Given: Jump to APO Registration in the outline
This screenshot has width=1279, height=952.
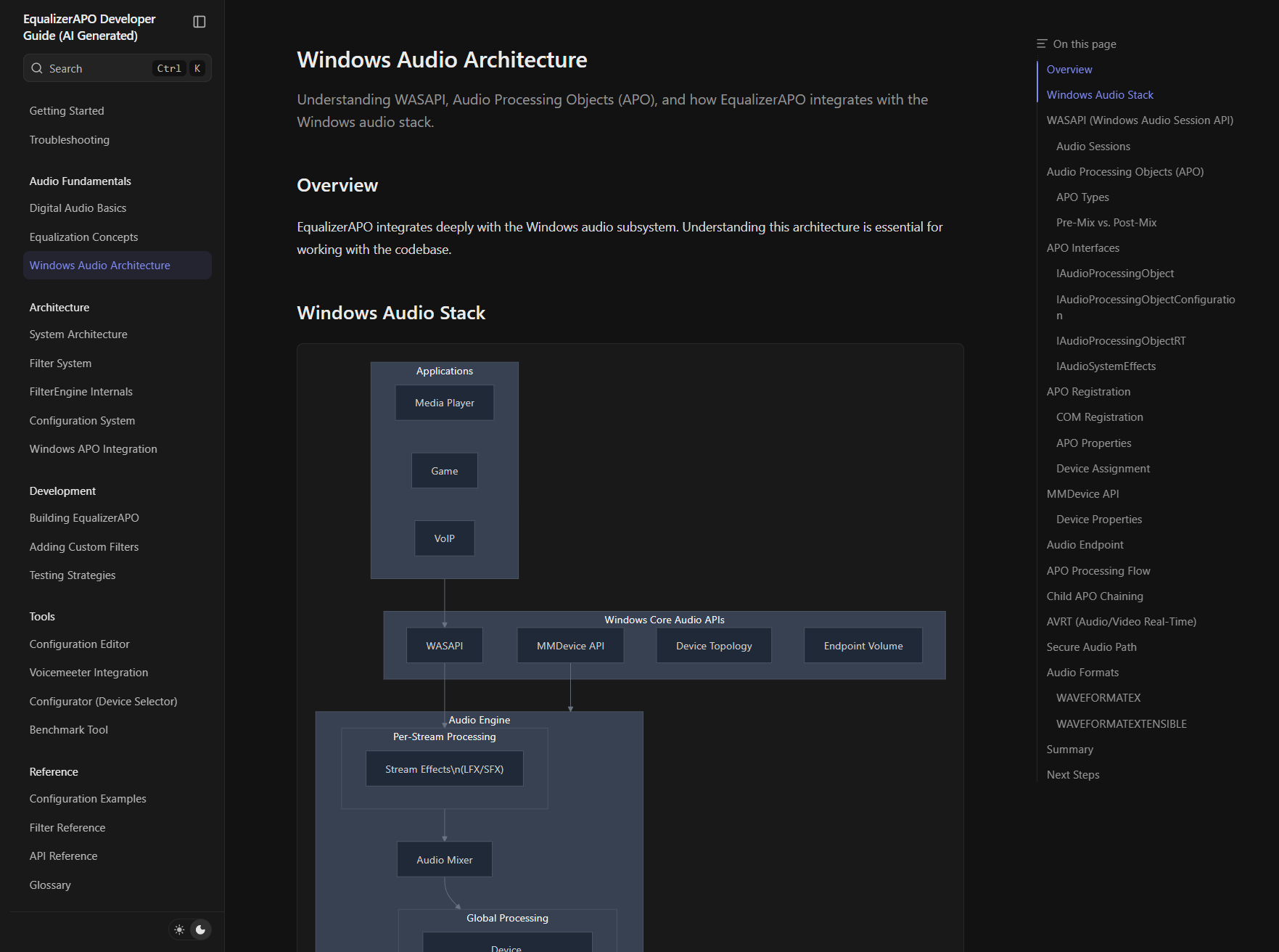Looking at the screenshot, I should [1088, 391].
